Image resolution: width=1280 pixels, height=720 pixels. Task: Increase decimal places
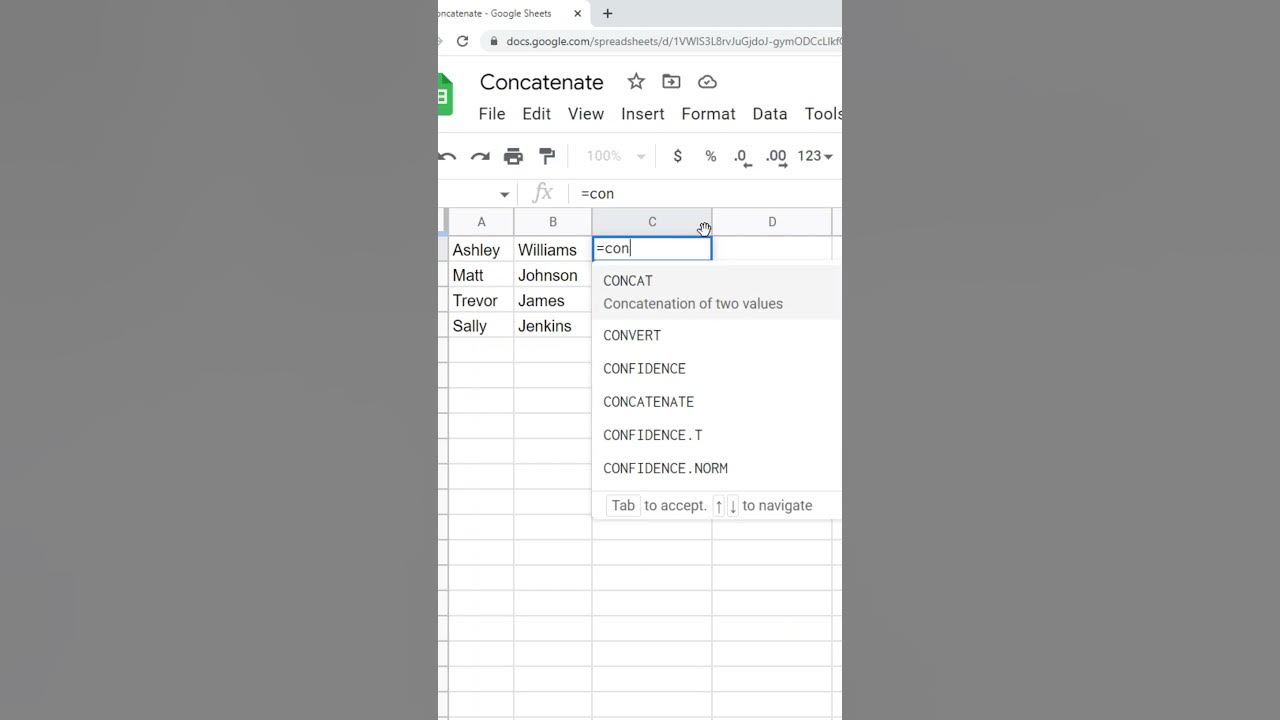pyautogui.click(x=775, y=156)
